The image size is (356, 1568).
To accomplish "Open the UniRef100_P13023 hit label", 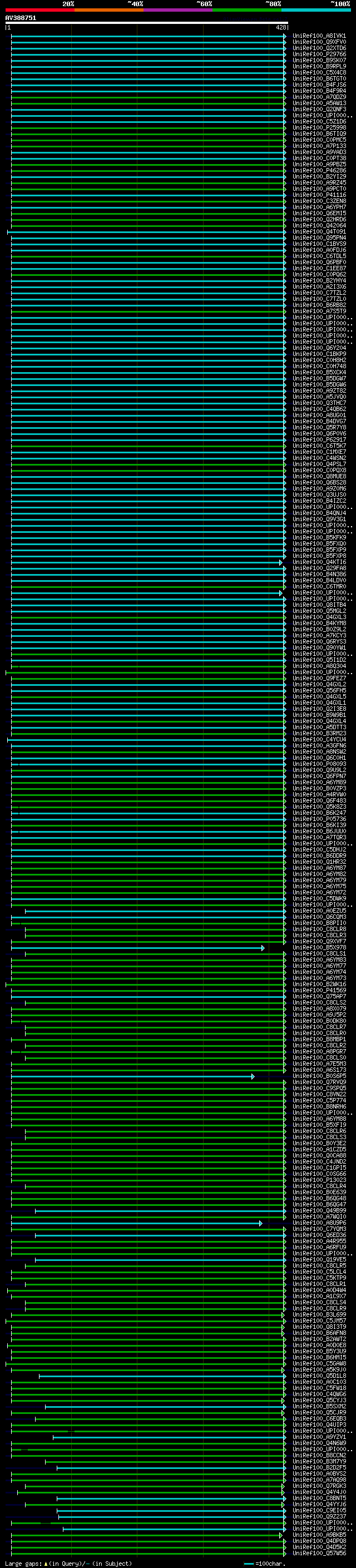I will pos(319,1180).
